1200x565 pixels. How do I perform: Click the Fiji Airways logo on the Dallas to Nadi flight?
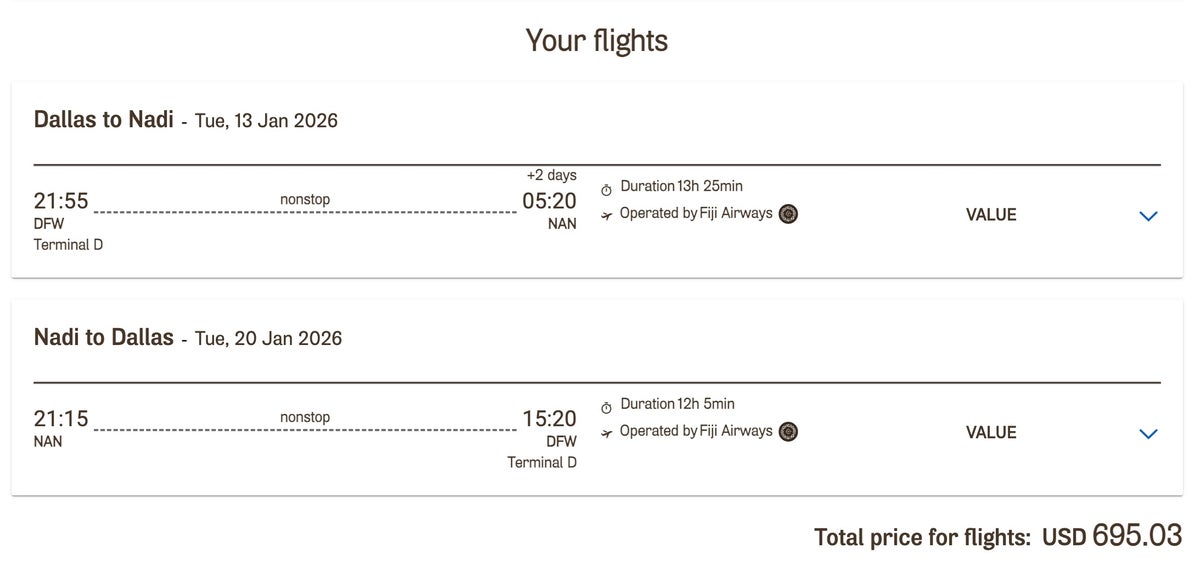788,213
